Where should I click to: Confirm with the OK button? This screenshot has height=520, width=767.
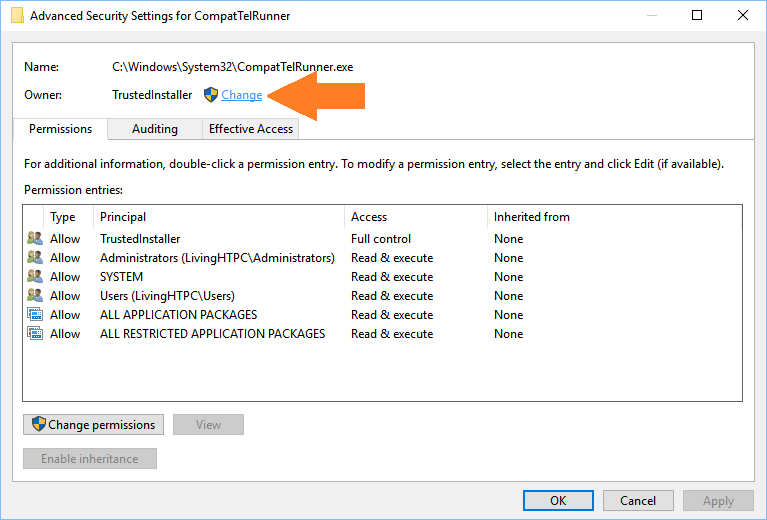558,500
